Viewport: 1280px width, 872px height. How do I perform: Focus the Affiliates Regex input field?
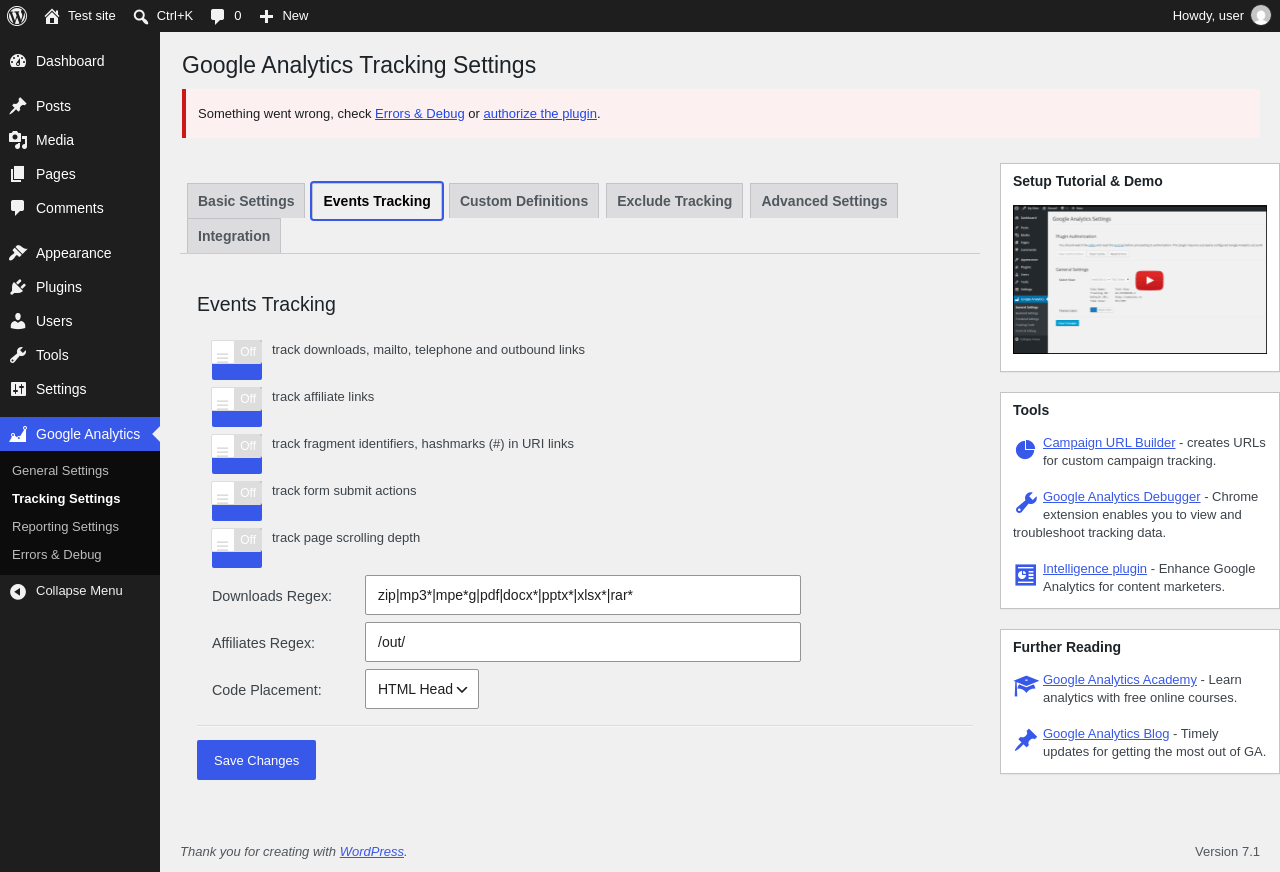pyautogui.click(x=583, y=642)
